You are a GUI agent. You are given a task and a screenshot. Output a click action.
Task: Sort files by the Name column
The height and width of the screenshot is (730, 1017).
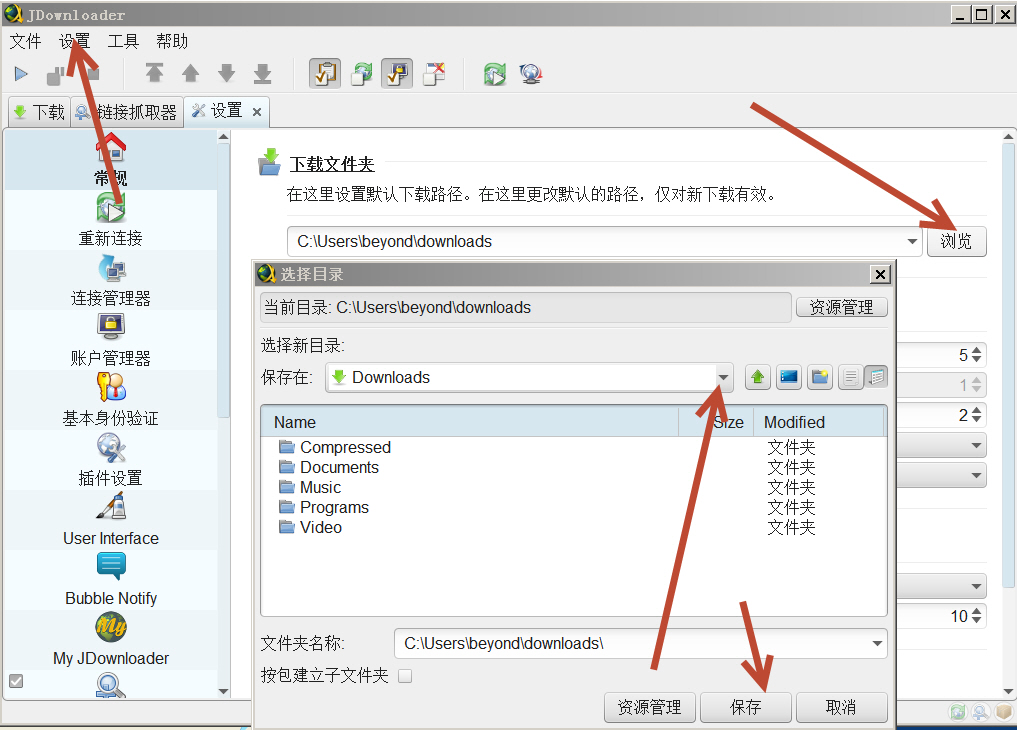pyautogui.click(x=470, y=422)
